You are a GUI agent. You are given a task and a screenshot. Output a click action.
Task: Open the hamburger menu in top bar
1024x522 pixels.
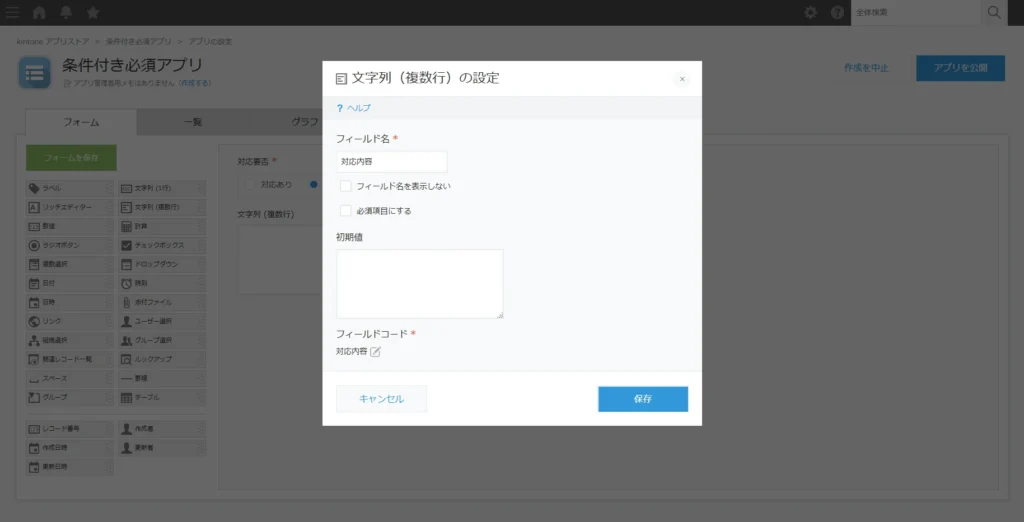pyautogui.click(x=12, y=12)
